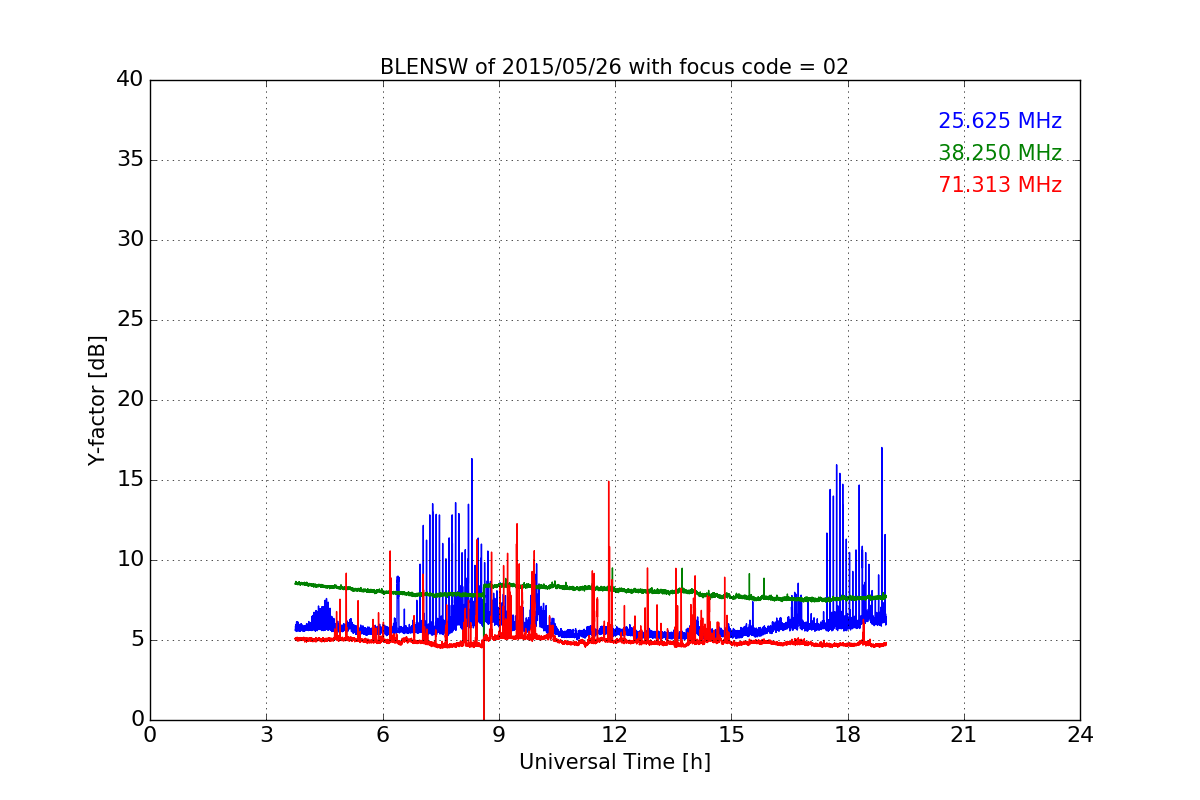Select the red '71.313 MHz' legend label
This screenshot has height=800, width=1200.
[1000, 185]
